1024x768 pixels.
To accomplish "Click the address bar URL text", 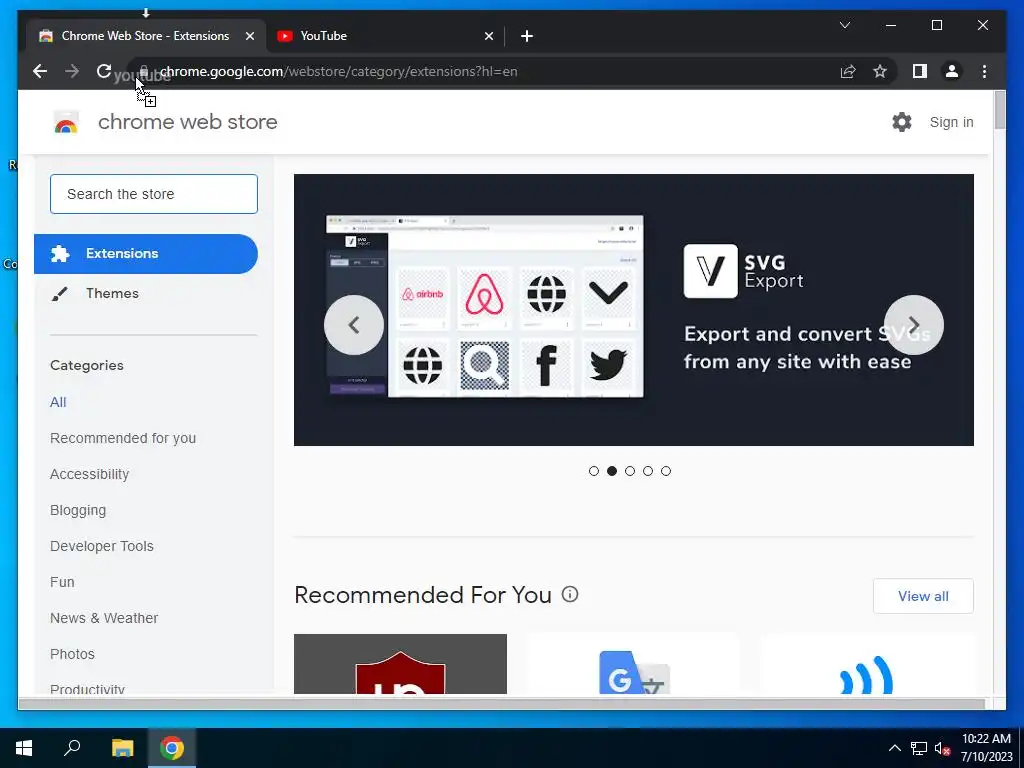I will [339, 71].
